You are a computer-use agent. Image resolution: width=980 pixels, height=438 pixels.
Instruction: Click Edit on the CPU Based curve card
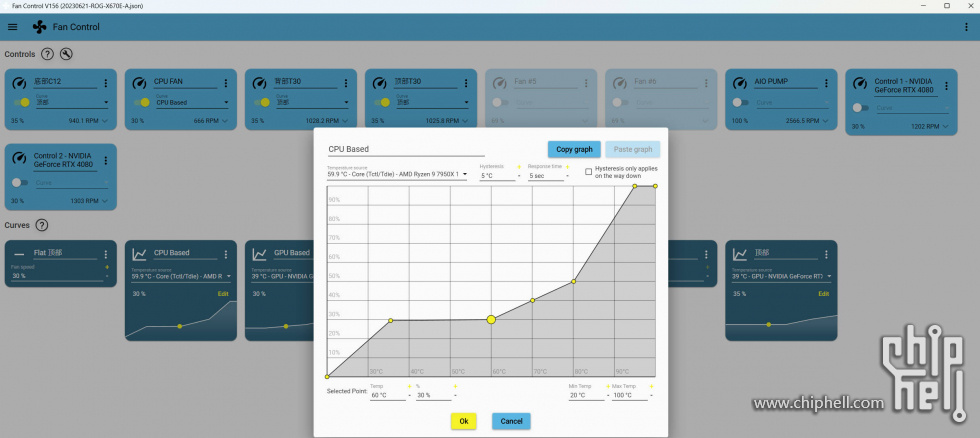coord(223,294)
